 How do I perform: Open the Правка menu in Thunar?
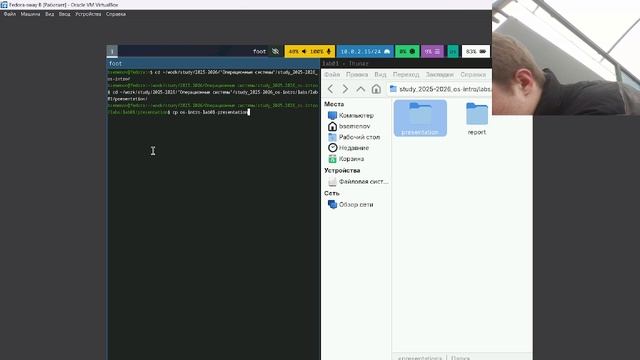click(x=357, y=75)
